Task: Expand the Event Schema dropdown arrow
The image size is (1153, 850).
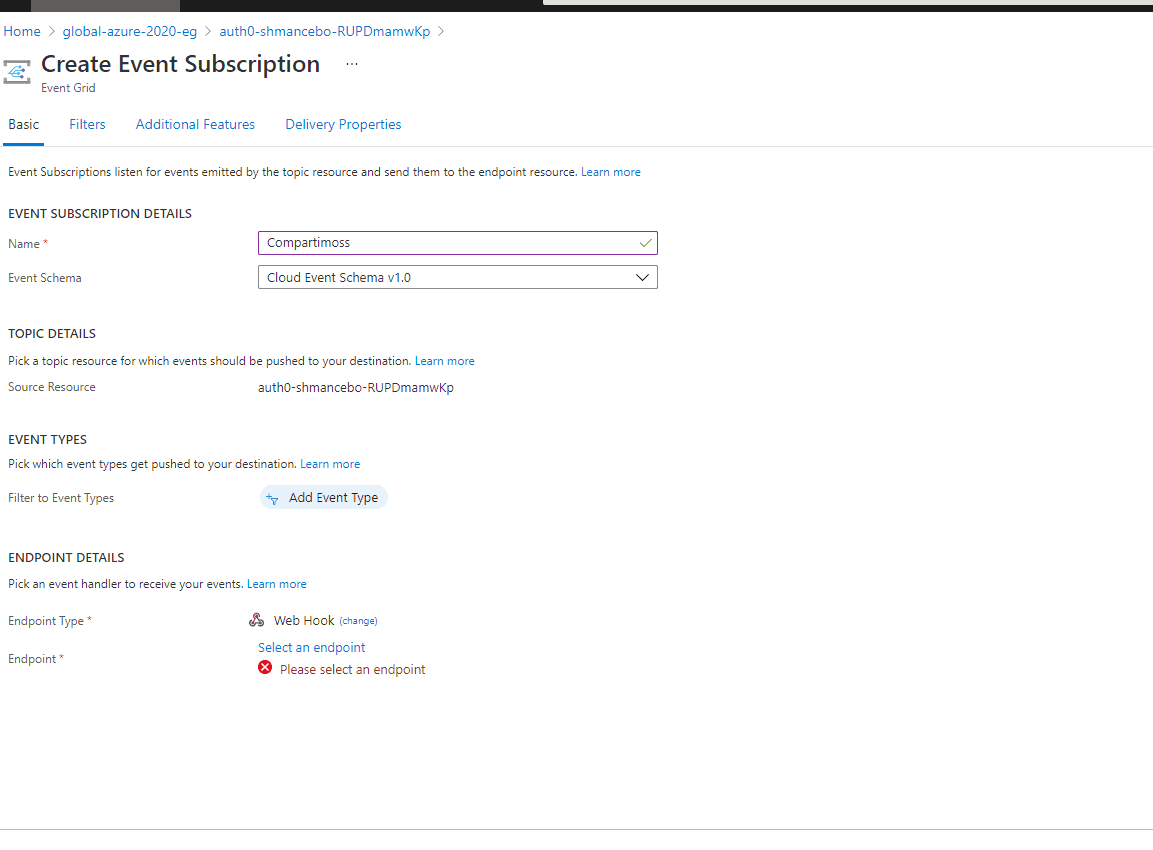Action: 642,277
